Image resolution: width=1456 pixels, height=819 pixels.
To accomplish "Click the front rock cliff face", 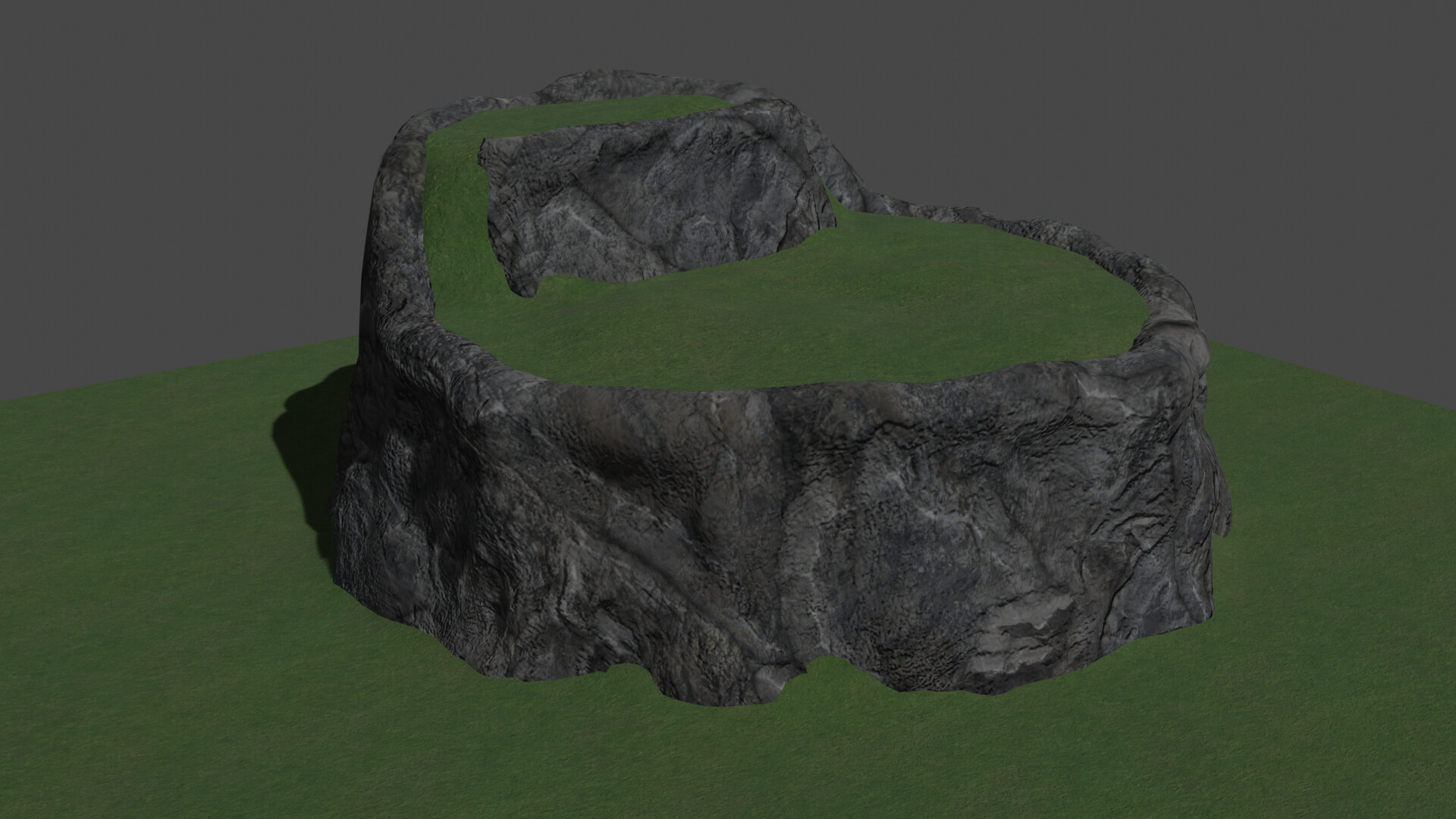I will (758, 531).
